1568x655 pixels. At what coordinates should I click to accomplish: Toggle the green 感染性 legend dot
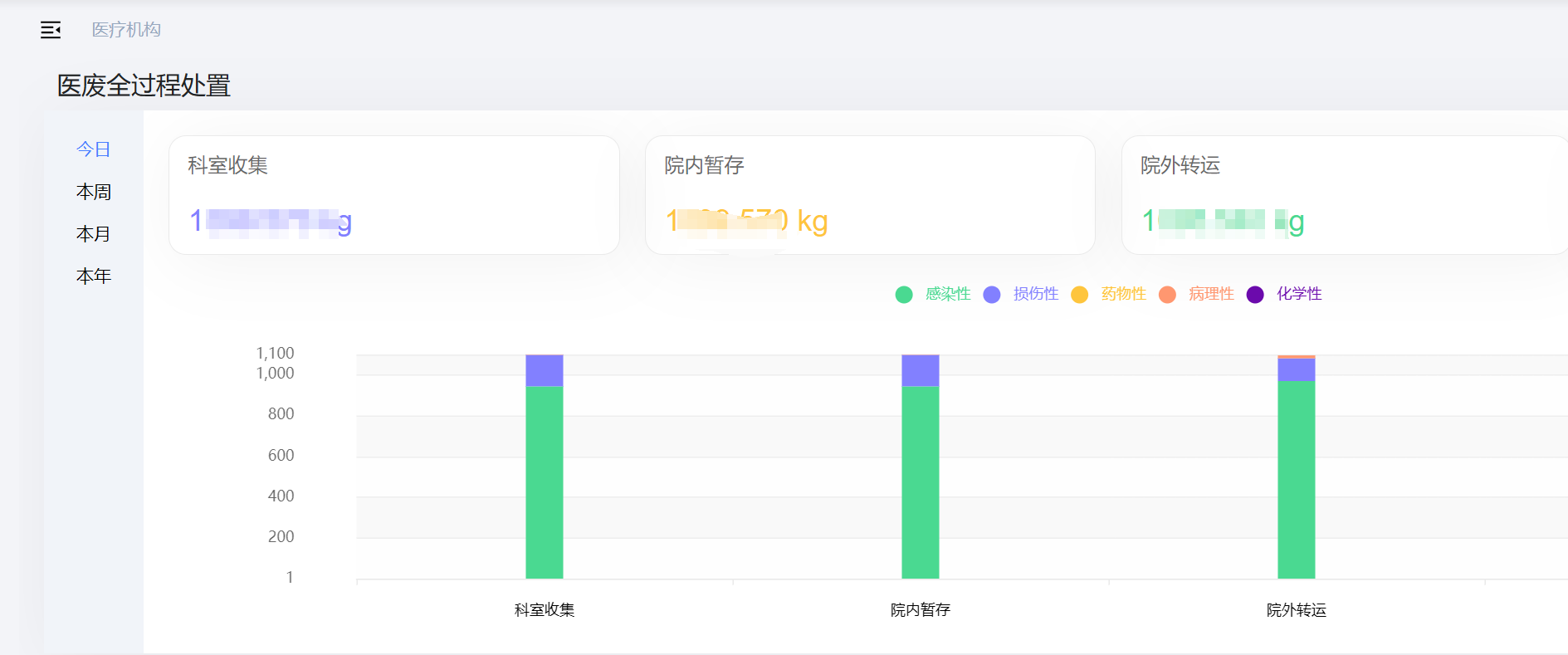click(904, 295)
